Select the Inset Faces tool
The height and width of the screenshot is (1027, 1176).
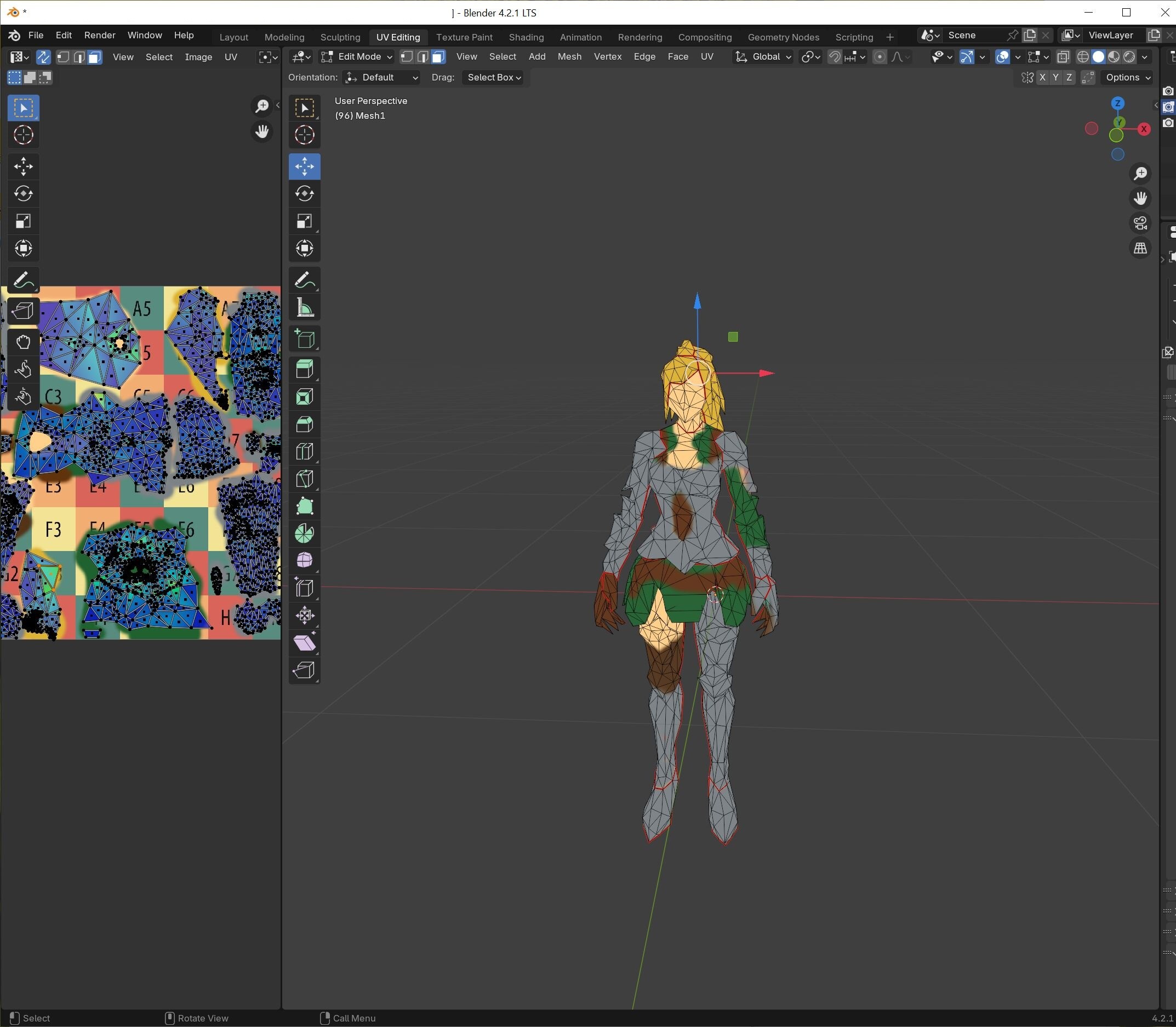[x=305, y=397]
